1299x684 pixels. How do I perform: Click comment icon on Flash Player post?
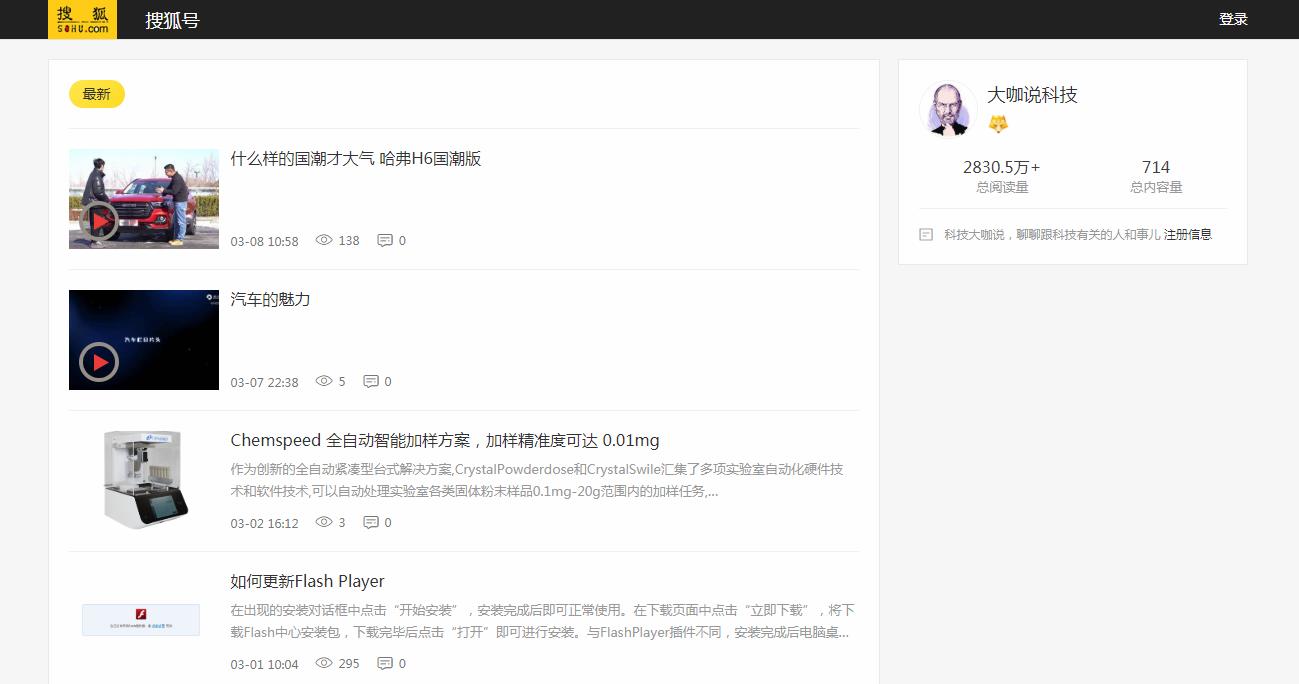click(385, 663)
